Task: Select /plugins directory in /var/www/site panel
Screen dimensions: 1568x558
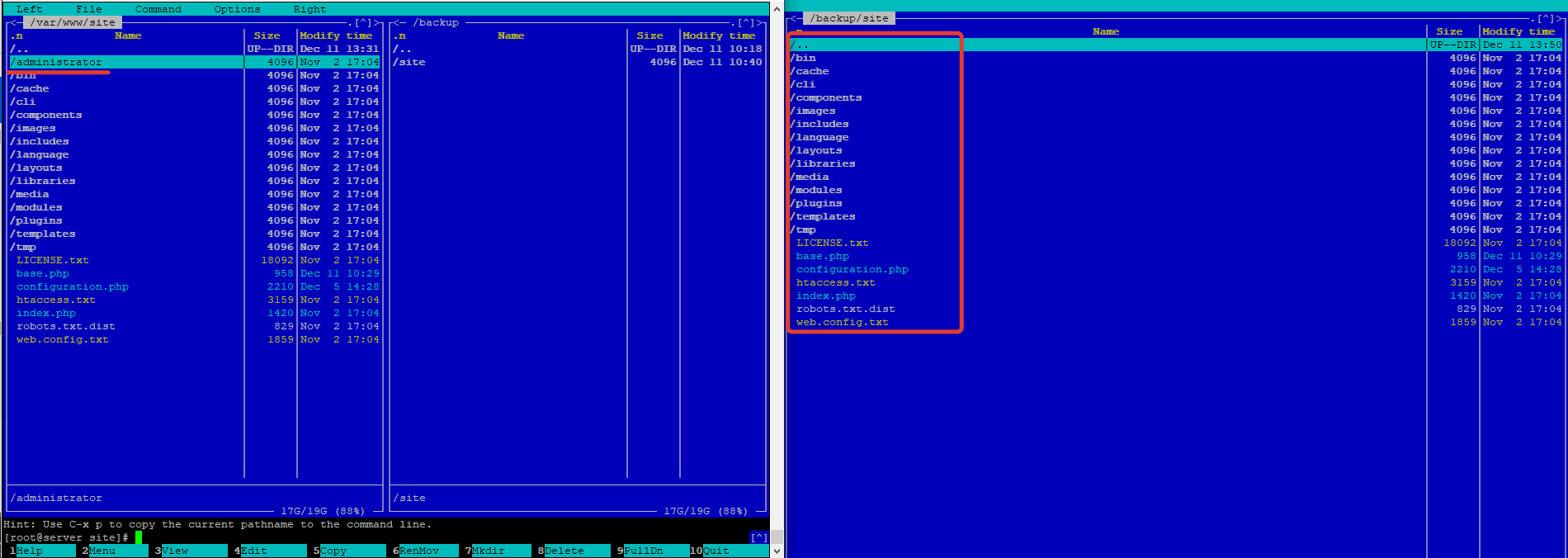Action: pyautogui.click(x=194, y=220)
